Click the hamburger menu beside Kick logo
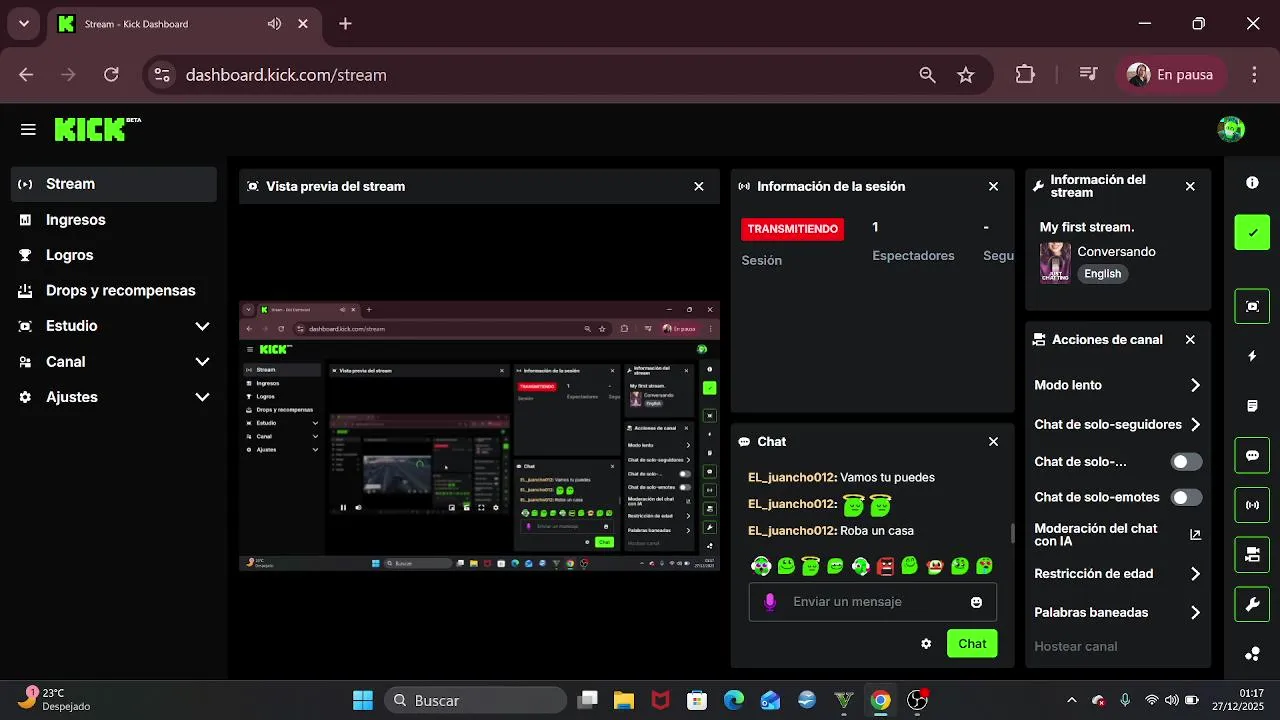This screenshot has width=1280, height=720. (x=28, y=129)
